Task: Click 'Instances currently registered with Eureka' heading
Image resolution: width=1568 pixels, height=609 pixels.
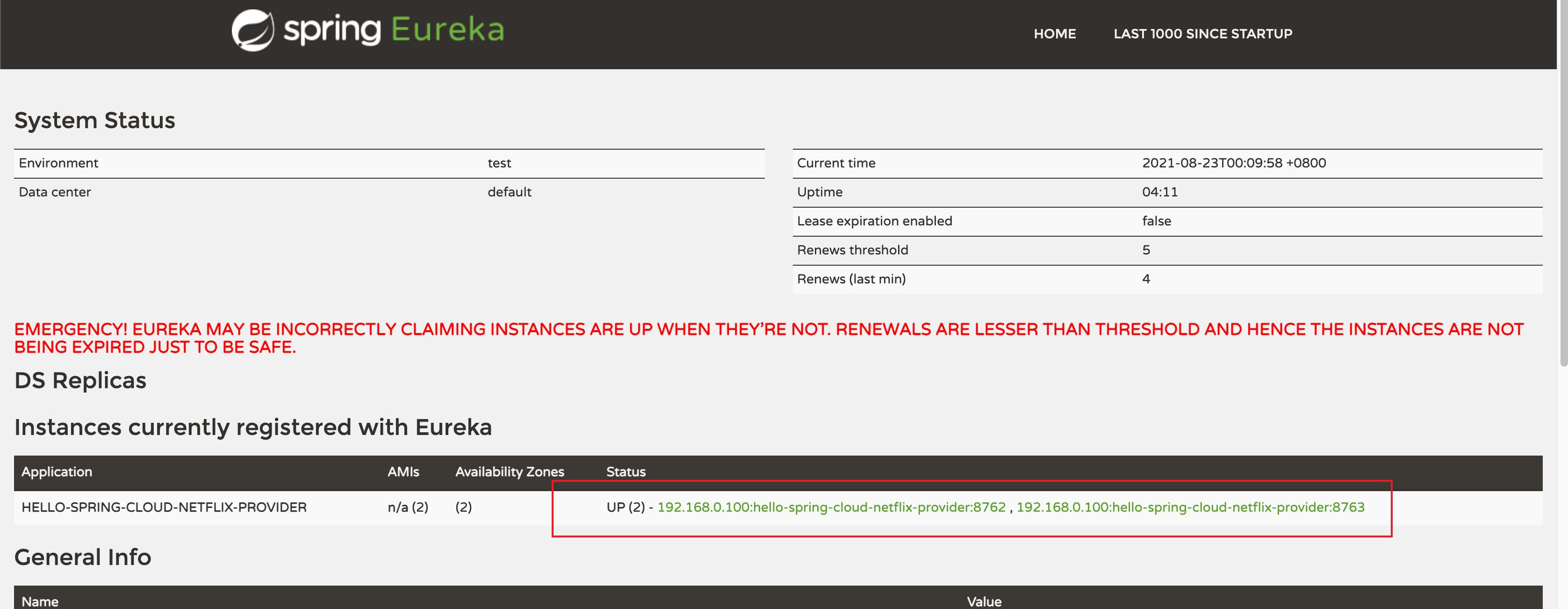Action: [252, 428]
